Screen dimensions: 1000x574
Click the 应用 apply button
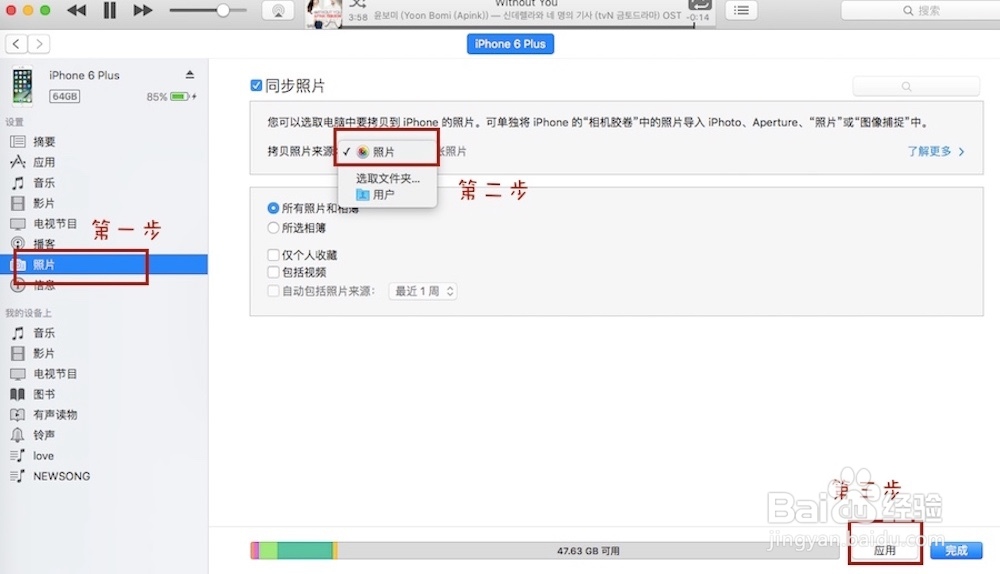pyautogui.click(x=885, y=550)
